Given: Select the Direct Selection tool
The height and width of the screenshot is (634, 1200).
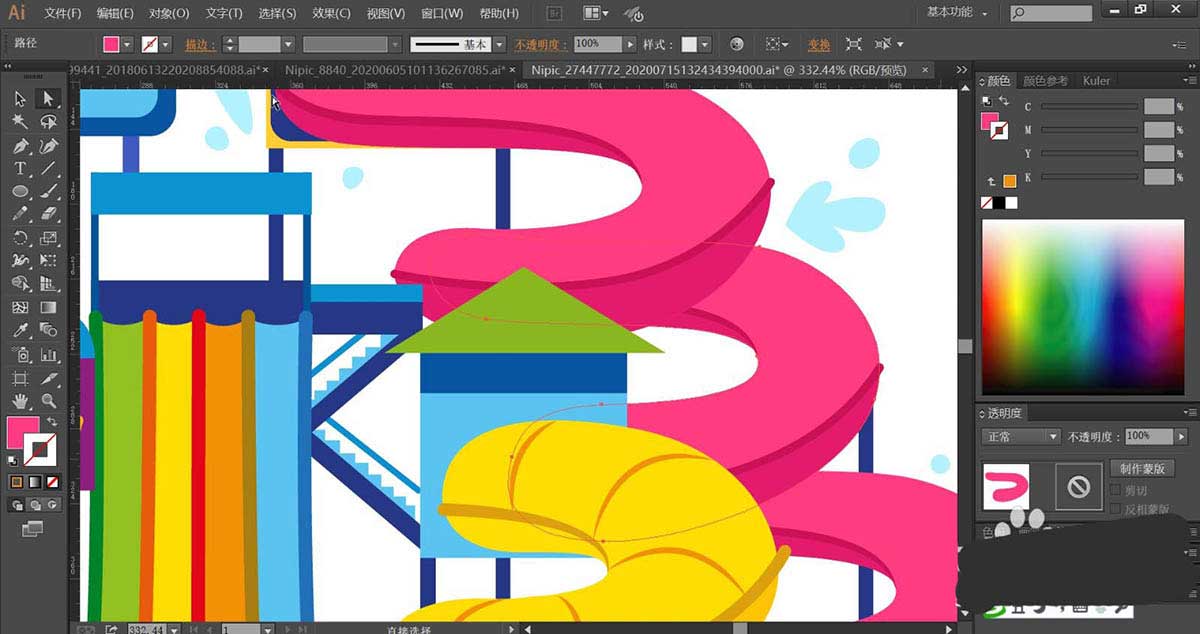Looking at the screenshot, I should tap(47, 98).
